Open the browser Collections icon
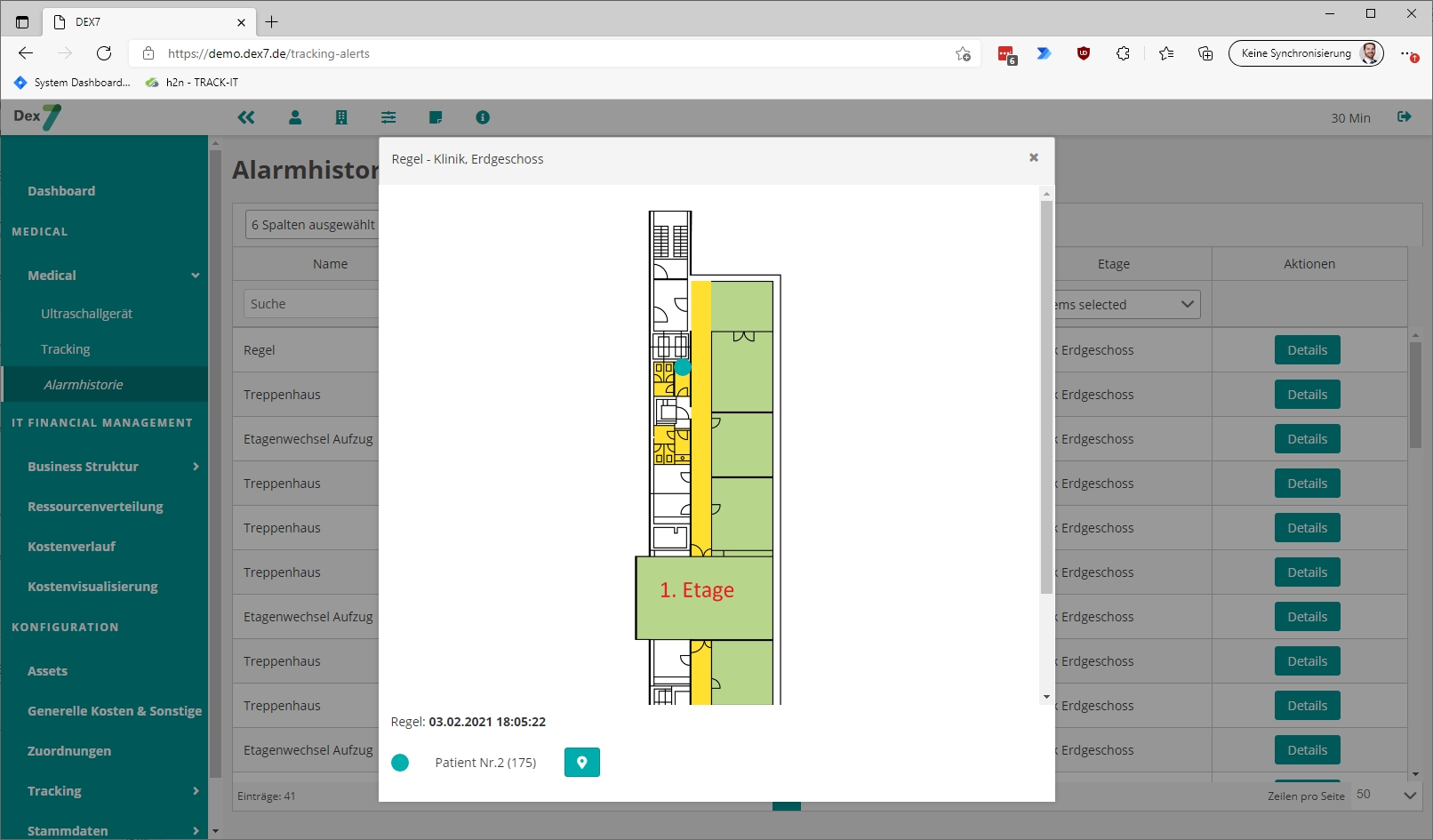Image resolution: width=1433 pixels, height=840 pixels. [x=1205, y=53]
